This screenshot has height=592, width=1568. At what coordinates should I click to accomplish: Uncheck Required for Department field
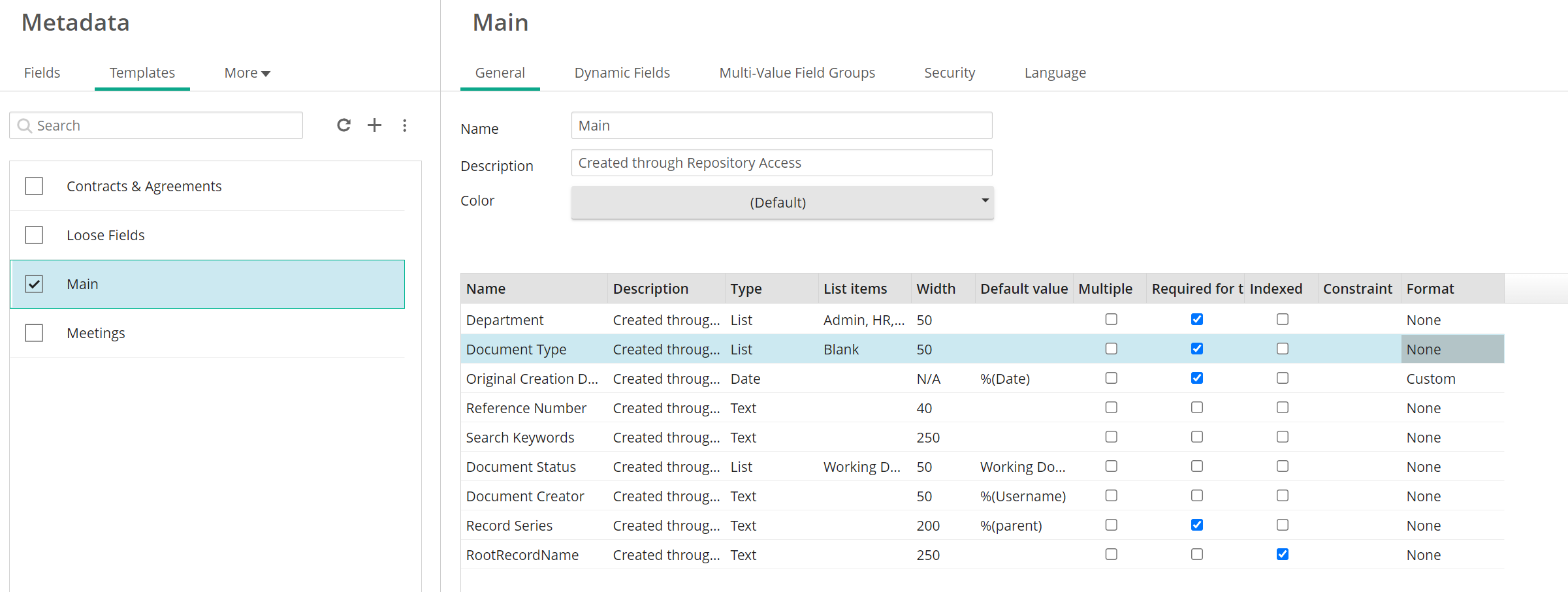pos(1196,319)
